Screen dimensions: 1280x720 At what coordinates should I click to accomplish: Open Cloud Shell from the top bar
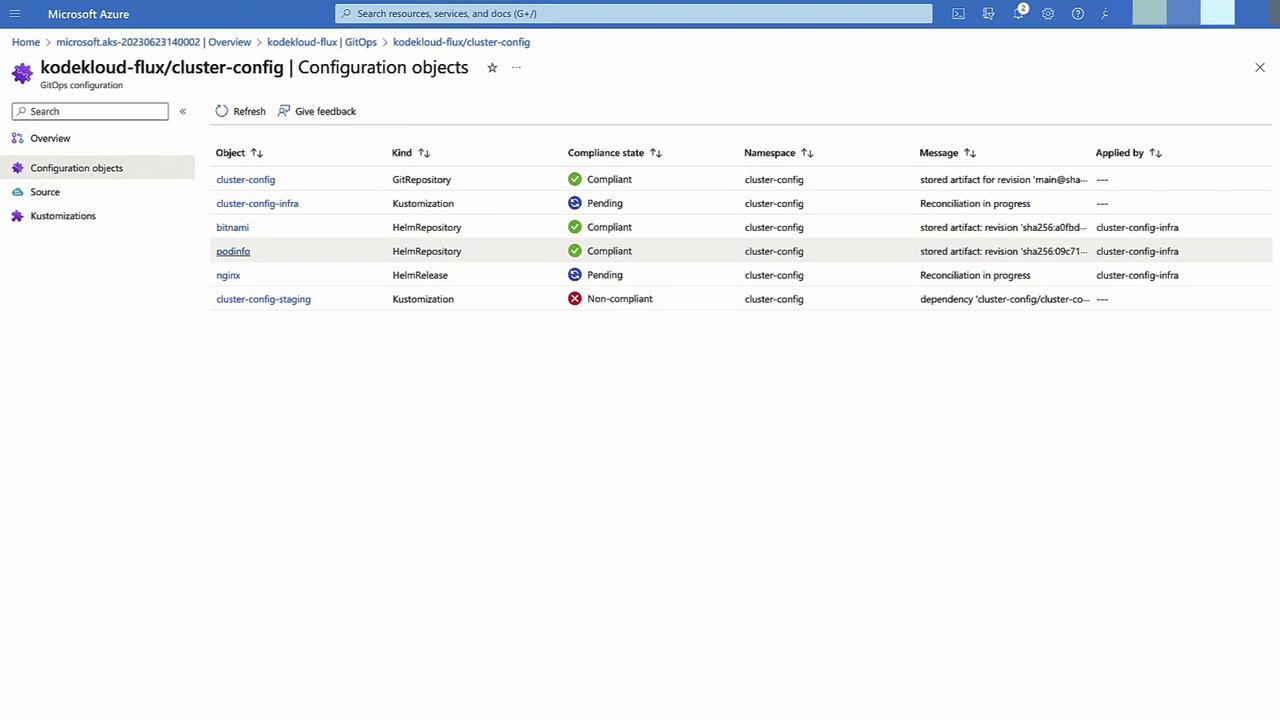click(x=958, y=14)
